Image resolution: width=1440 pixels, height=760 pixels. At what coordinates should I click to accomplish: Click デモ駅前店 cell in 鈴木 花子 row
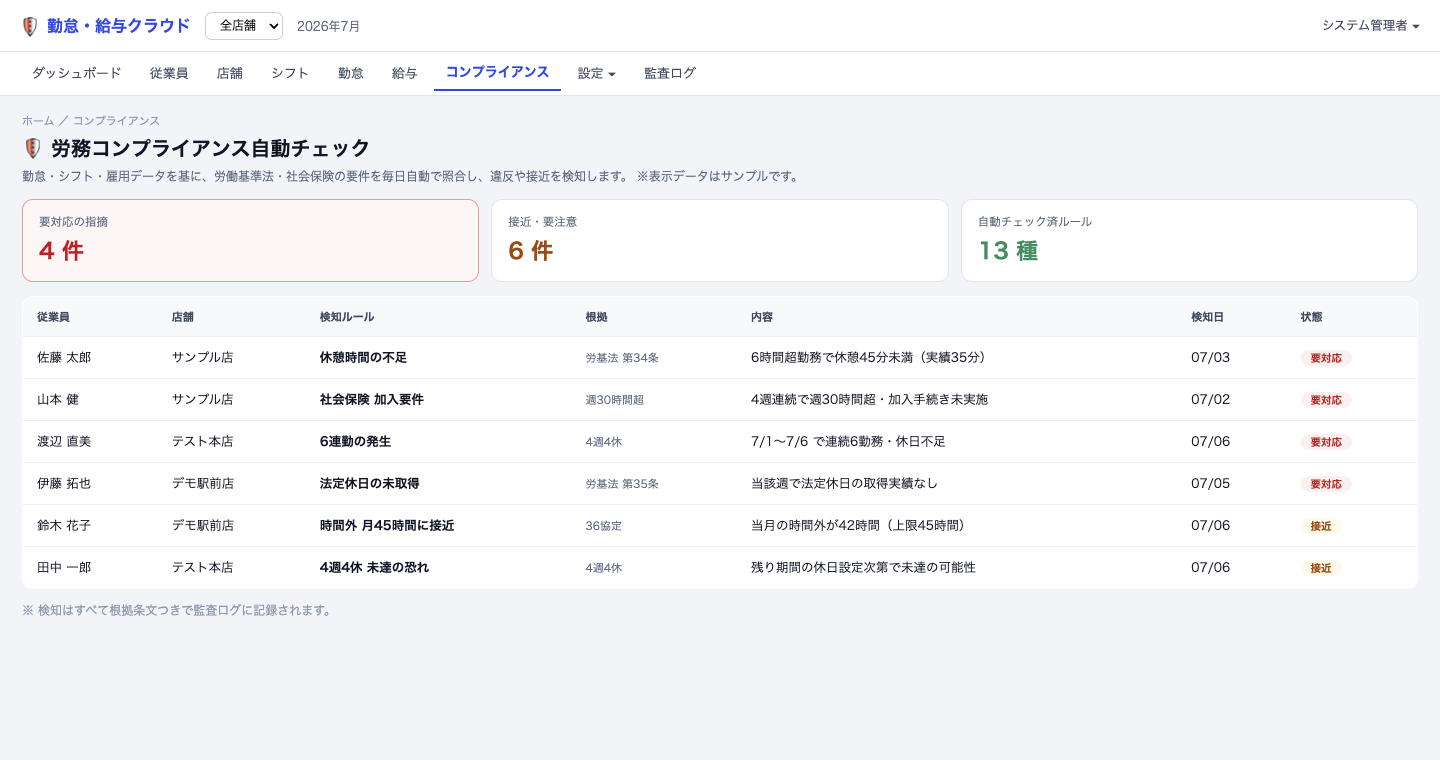(x=202, y=525)
